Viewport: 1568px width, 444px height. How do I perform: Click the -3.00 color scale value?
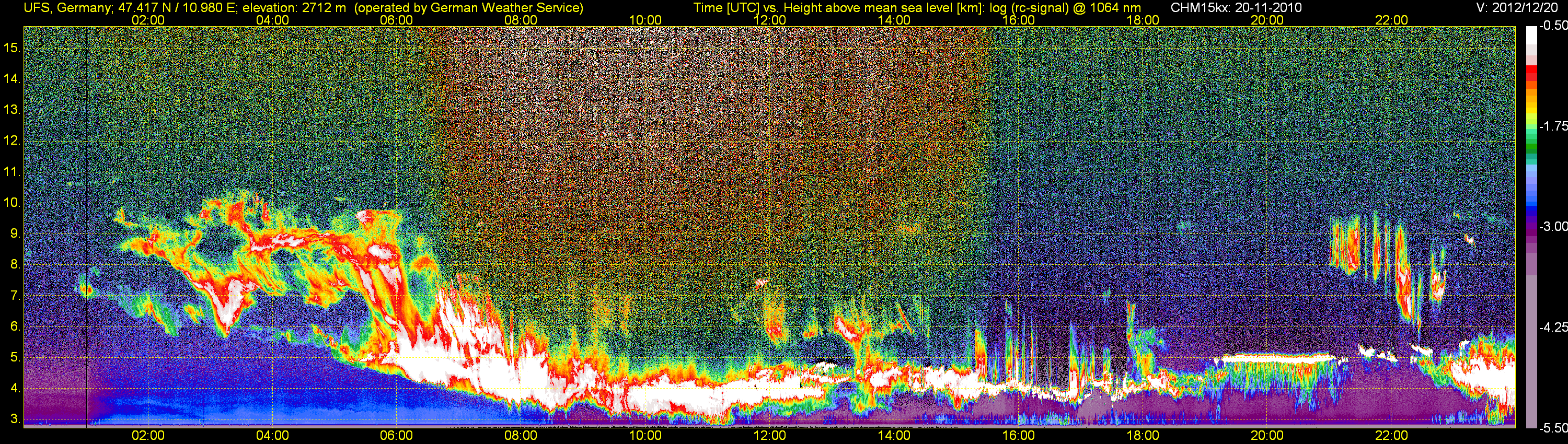click(1553, 226)
